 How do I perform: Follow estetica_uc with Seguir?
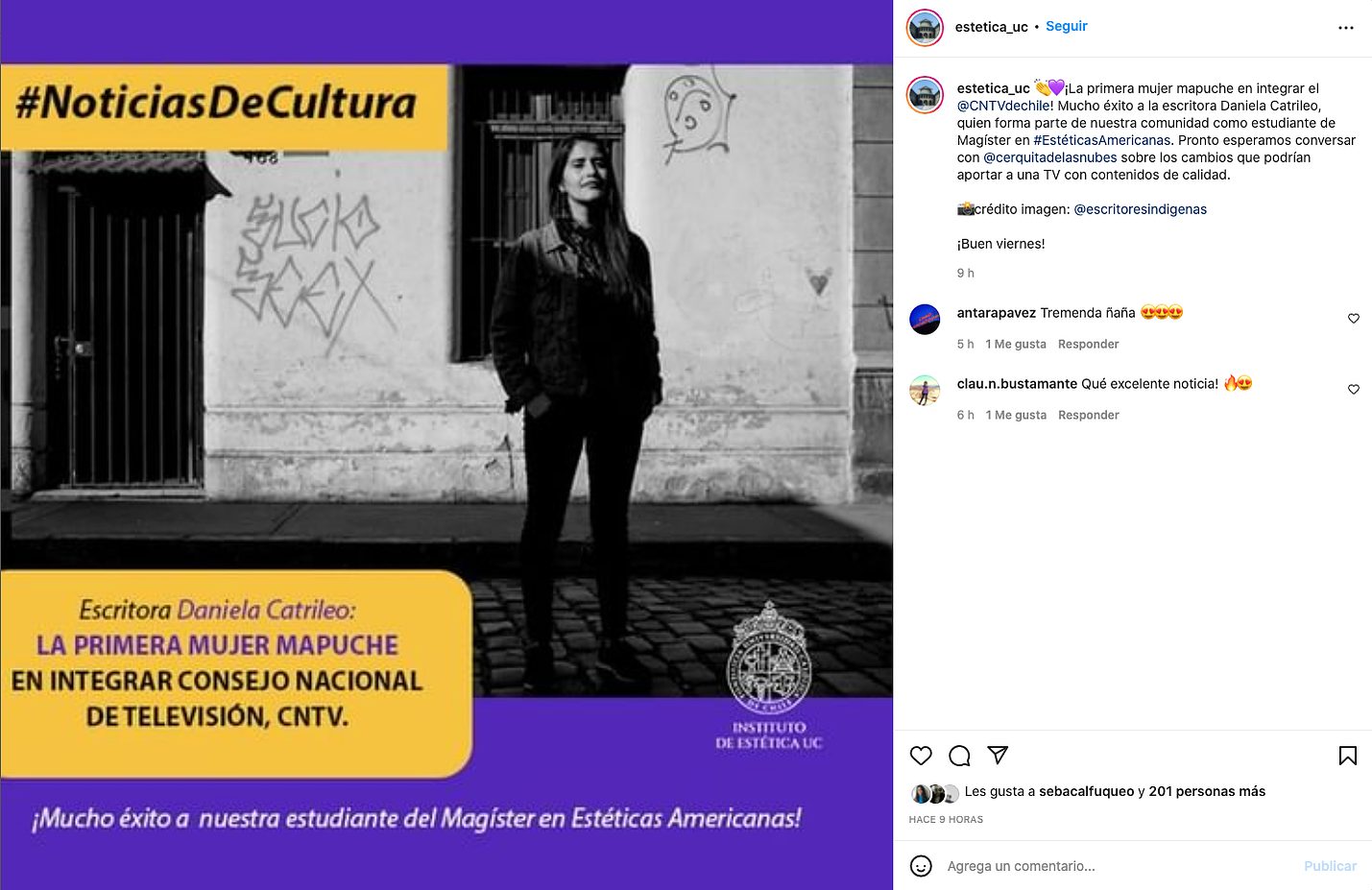pos(1066,27)
